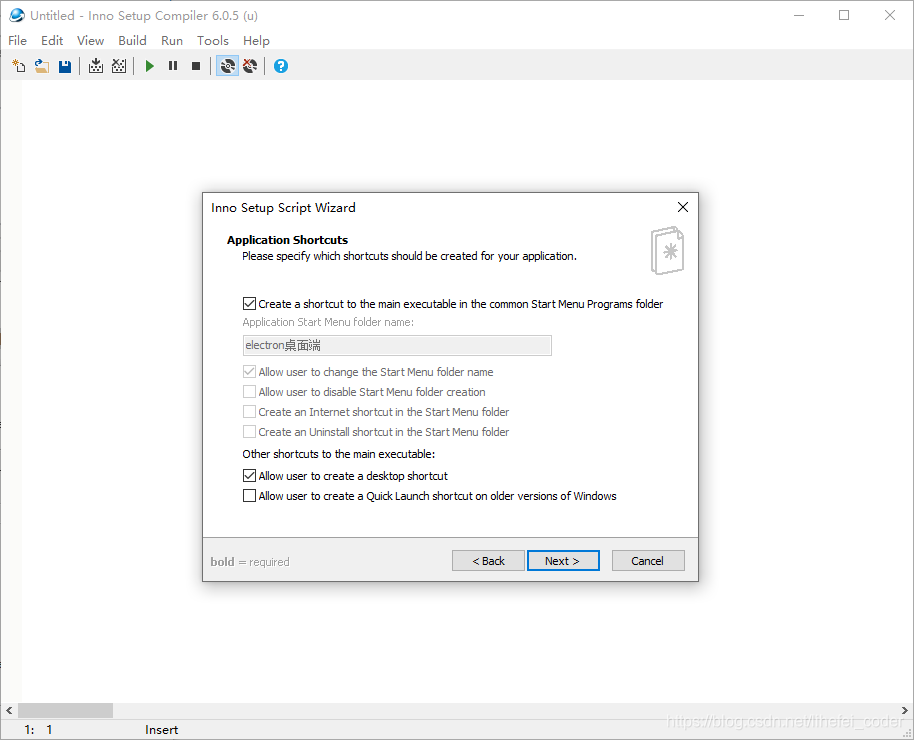914x740 pixels.
Task: Click the Cancel button
Action: click(x=648, y=560)
